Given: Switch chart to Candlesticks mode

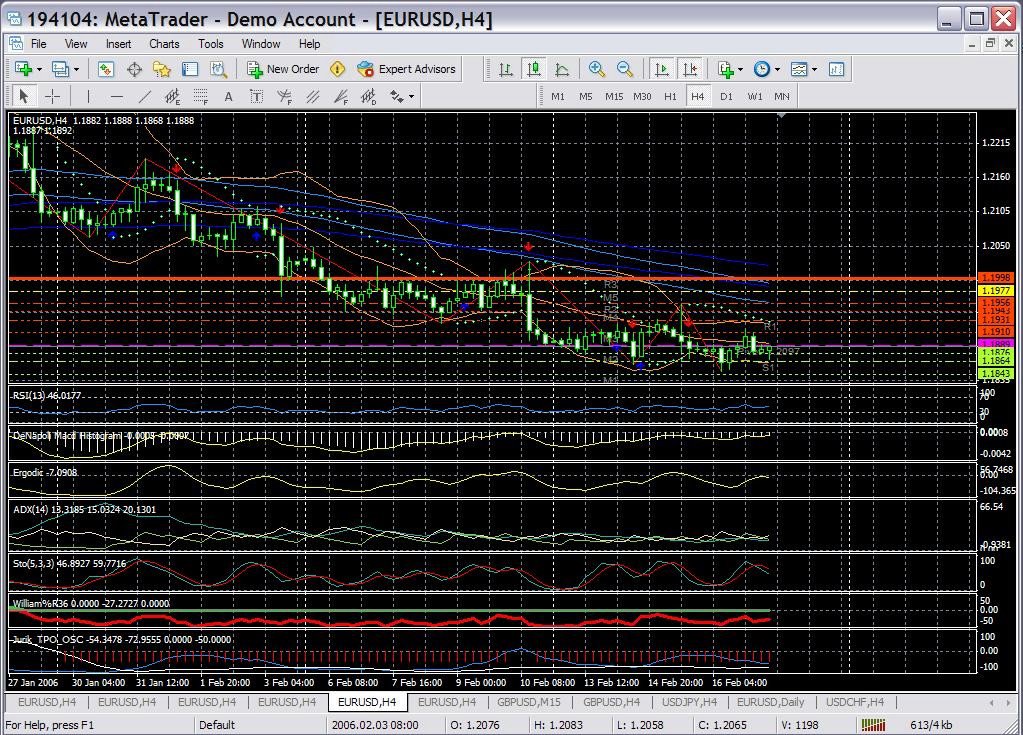Looking at the screenshot, I should pos(534,69).
